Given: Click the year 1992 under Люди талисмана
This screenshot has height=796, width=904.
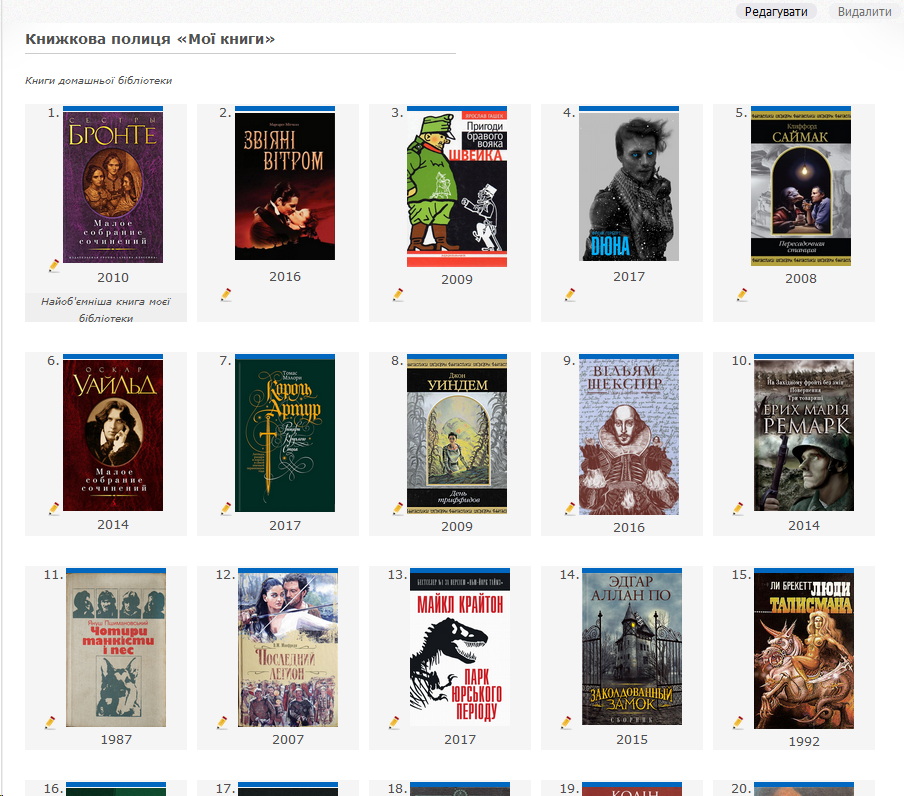Looking at the screenshot, I should click(804, 741).
